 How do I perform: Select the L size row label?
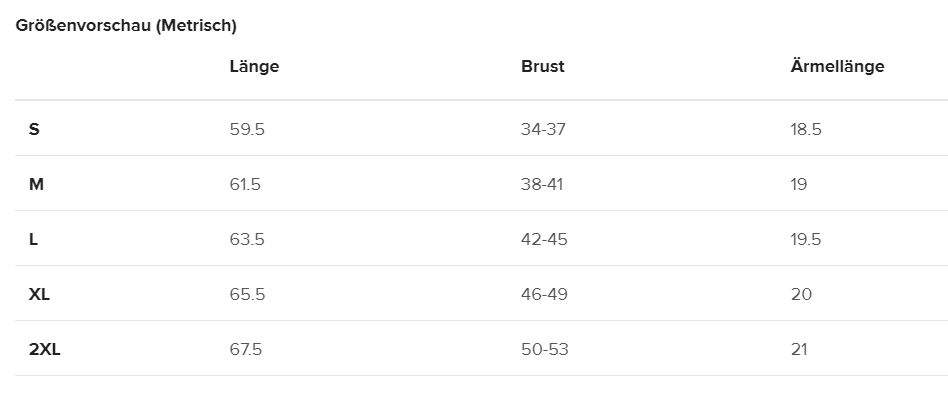(x=34, y=239)
